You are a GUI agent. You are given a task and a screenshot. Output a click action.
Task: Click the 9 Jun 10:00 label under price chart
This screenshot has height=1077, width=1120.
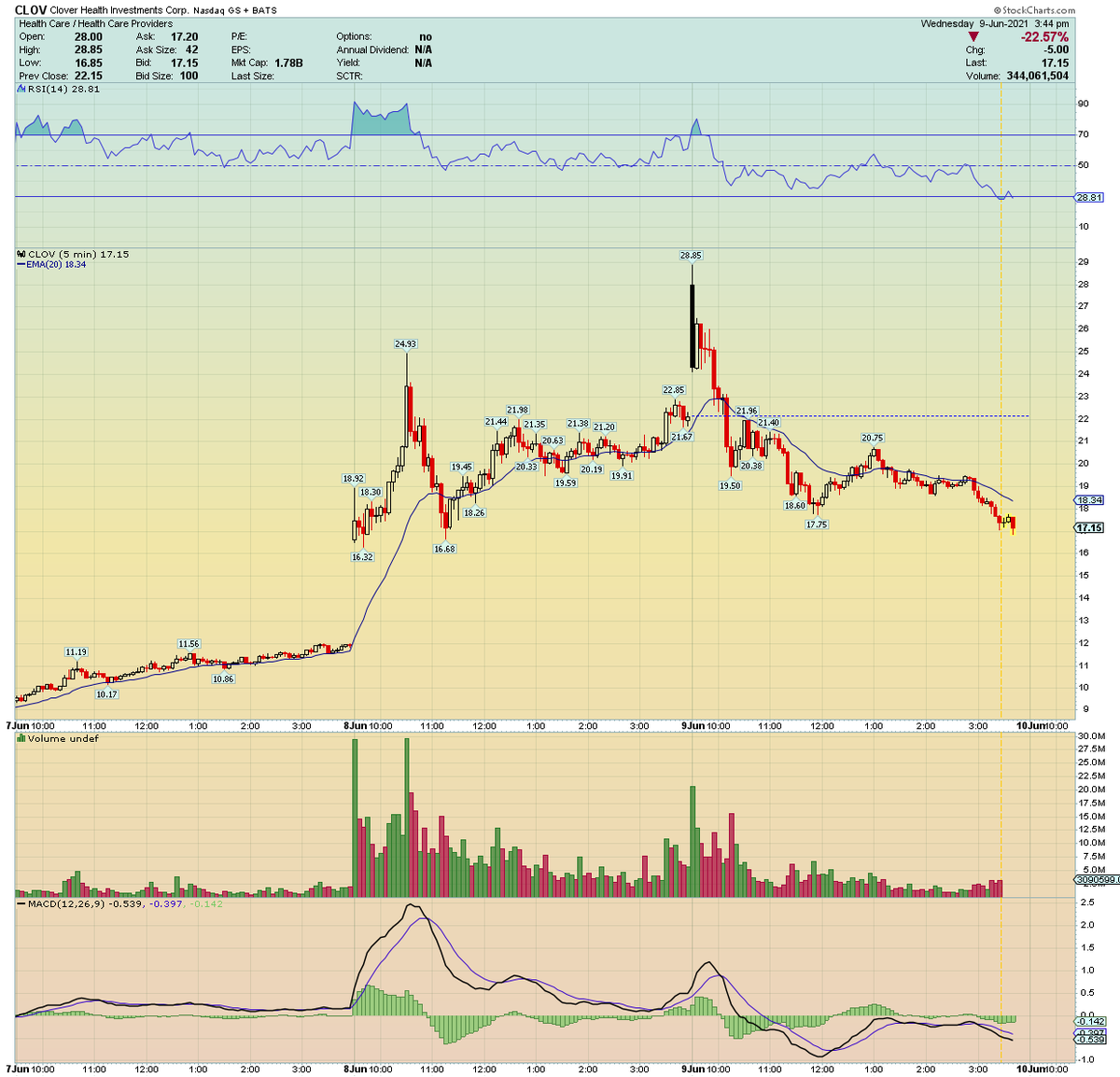click(x=705, y=725)
